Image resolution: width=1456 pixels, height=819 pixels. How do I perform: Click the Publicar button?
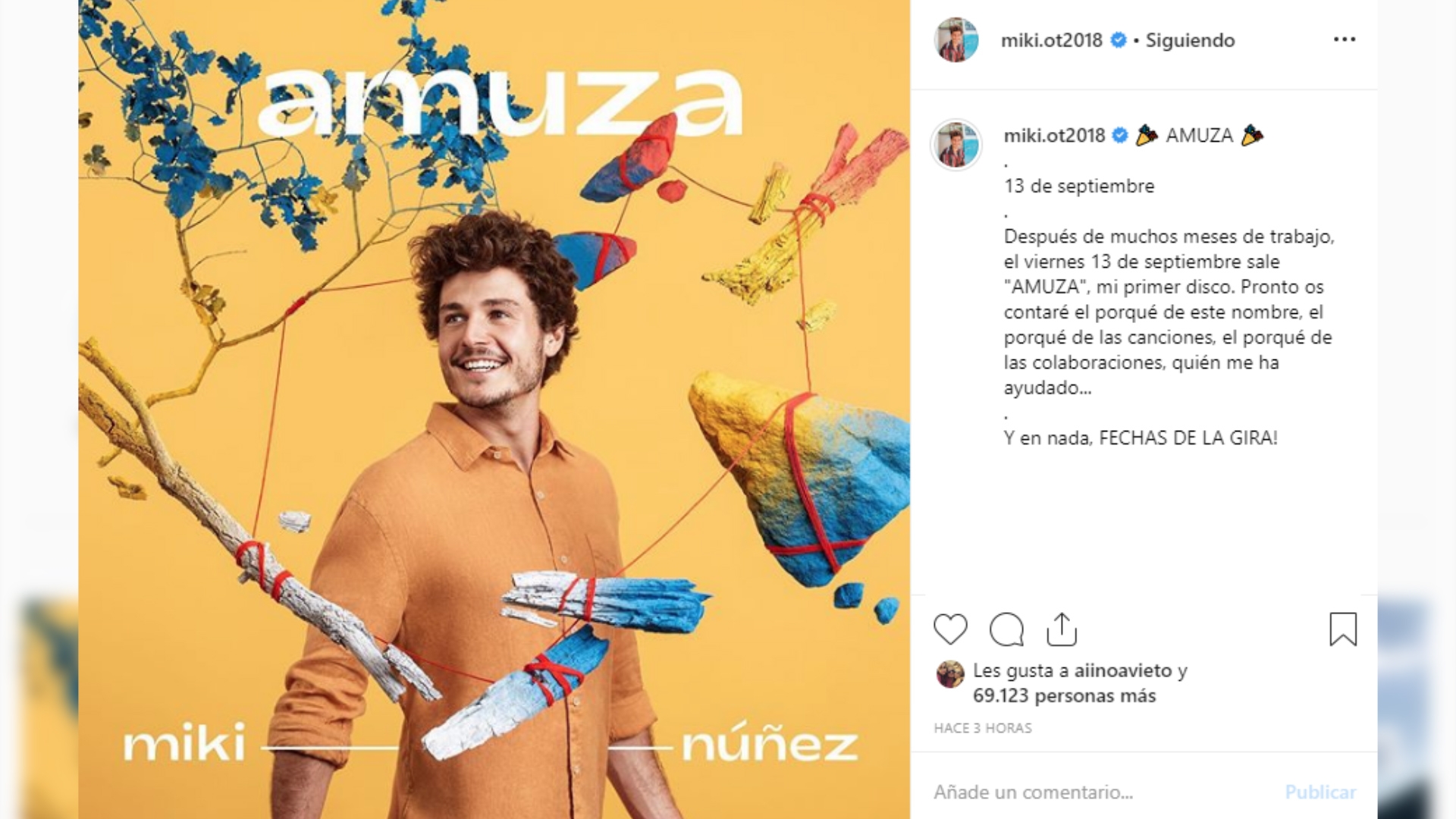(x=1320, y=792)
